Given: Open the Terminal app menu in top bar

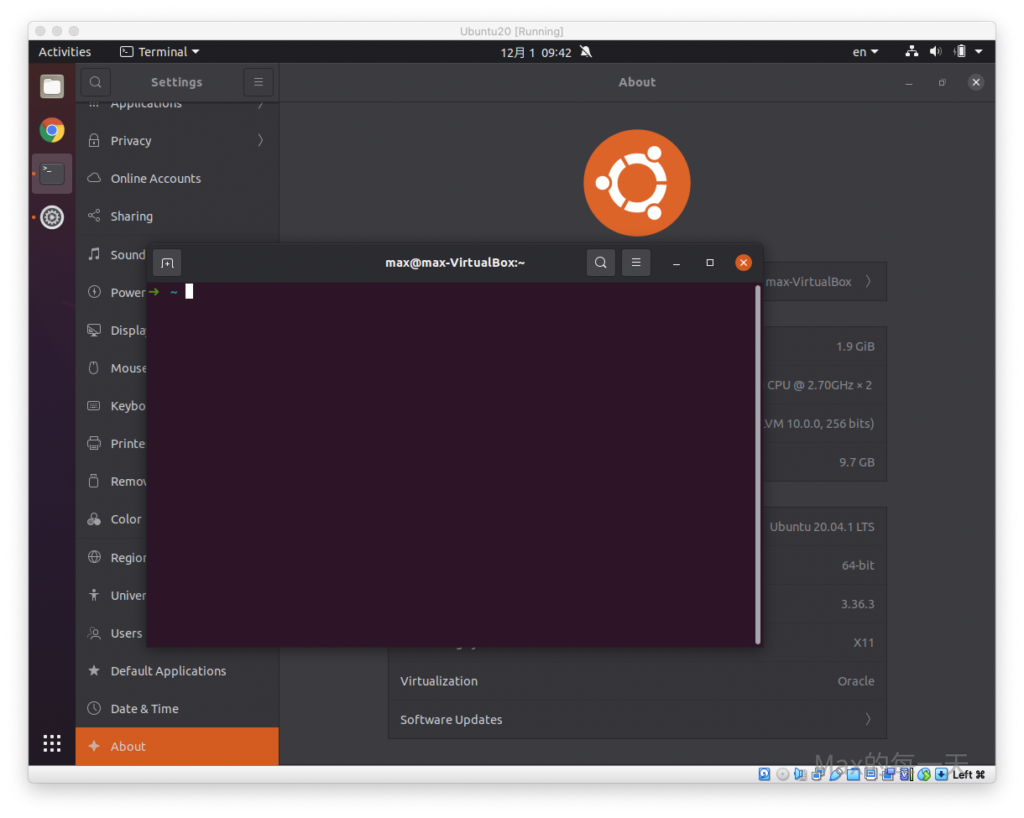Looking at the screenshot, I should [x=160, y=52].
